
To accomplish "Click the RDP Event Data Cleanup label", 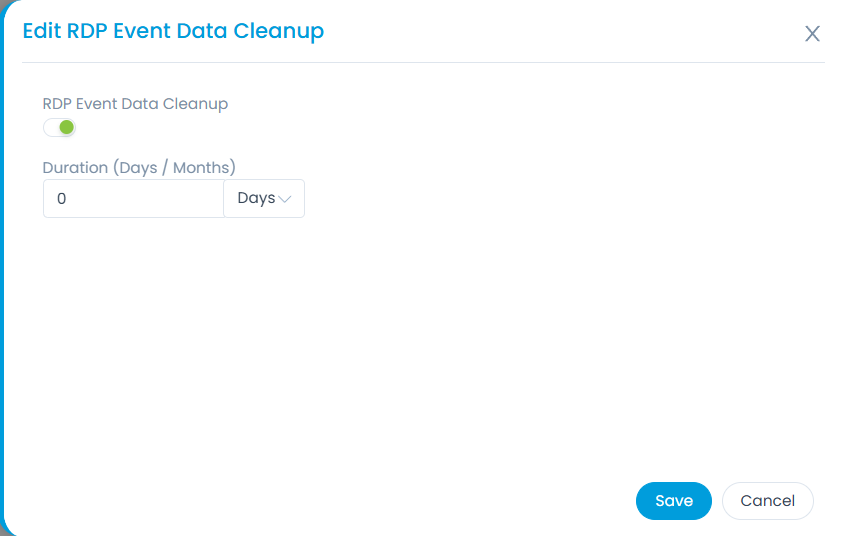I will [x=135, y=103].
